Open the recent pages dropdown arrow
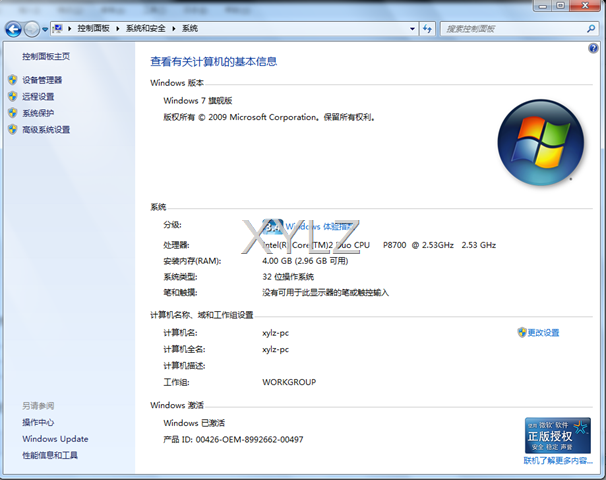Screen dimensions: 606x480 [x=45, y=30]
